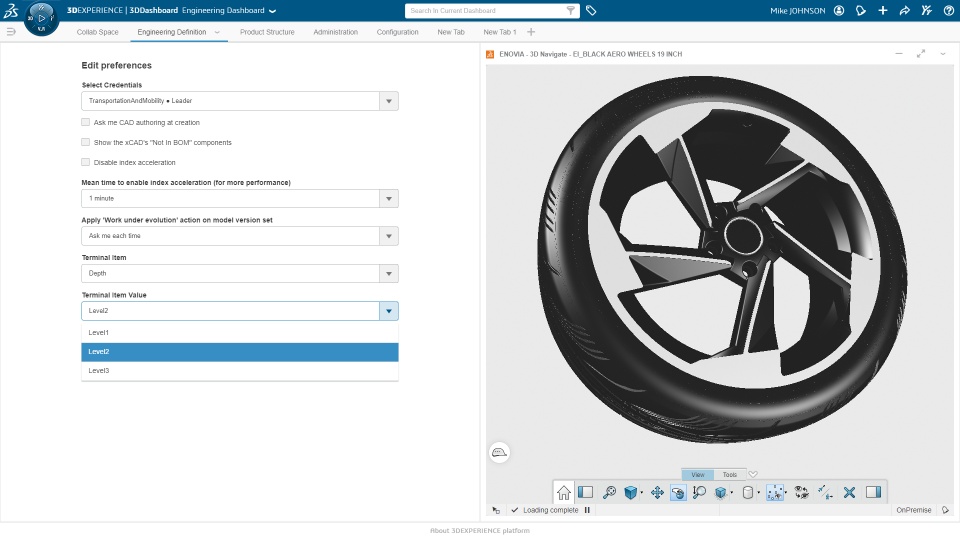Click 'About 3DEXPERIENCE platform' link
960x540 pixels.
479,531
